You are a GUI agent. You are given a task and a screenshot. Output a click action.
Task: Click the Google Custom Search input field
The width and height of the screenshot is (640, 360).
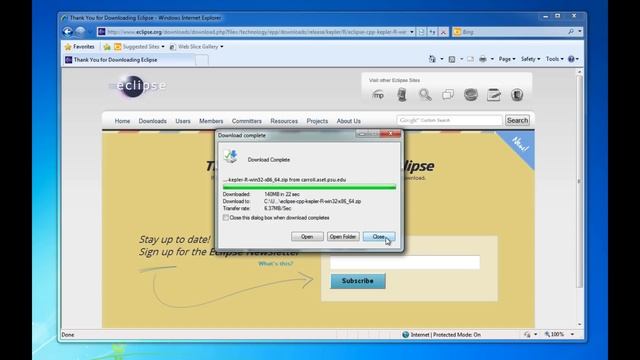pyautogui.click(x=449, y=120)
